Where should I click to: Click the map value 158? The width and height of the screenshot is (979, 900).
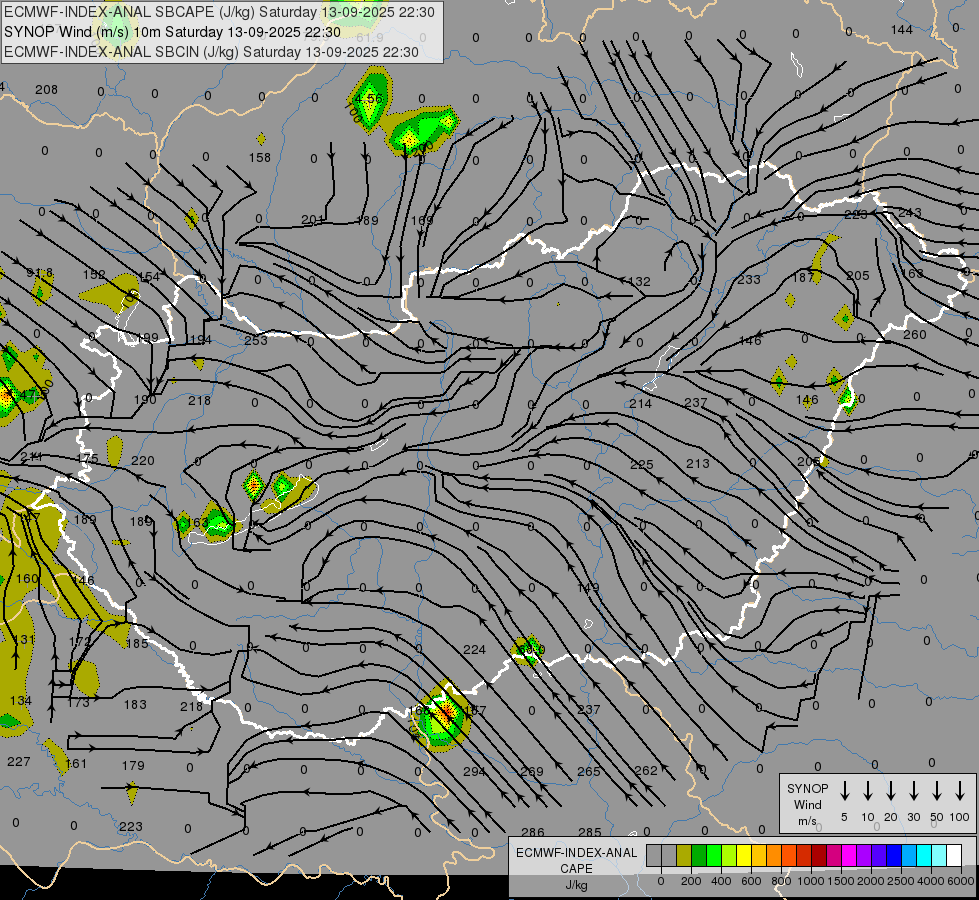(260, 158)
